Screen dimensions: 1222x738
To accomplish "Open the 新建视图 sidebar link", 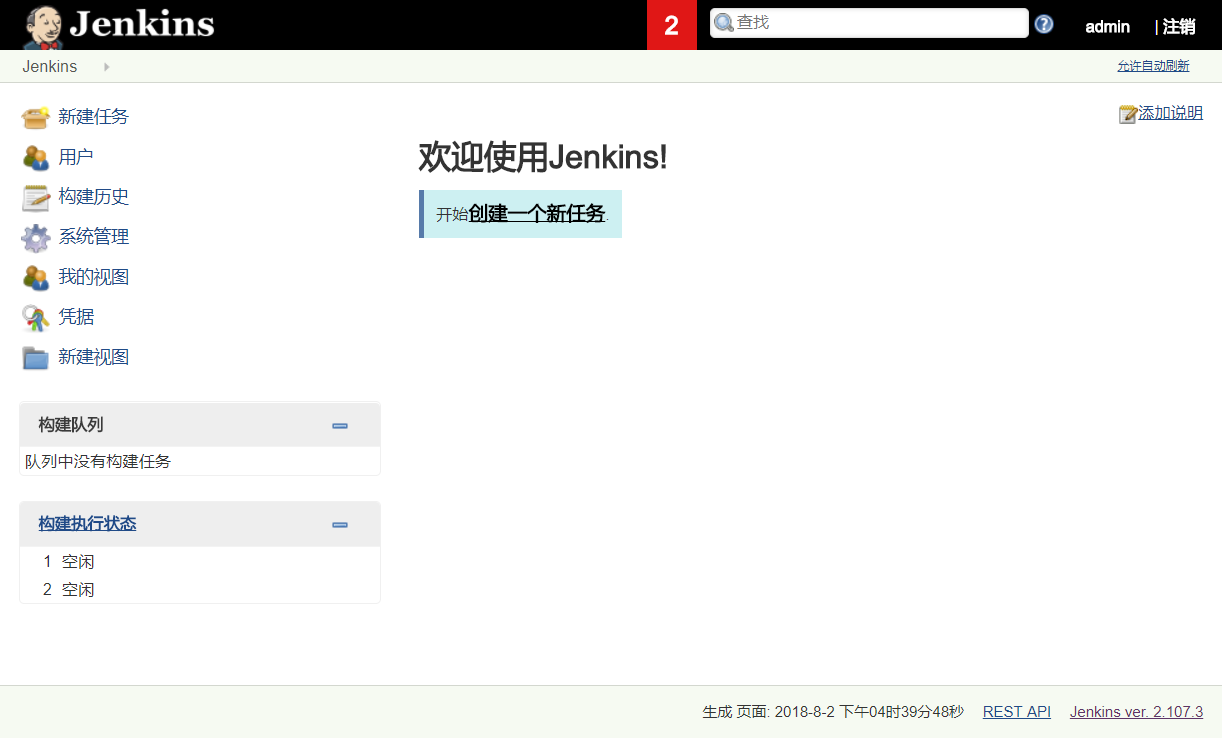I will click(93, 357).
